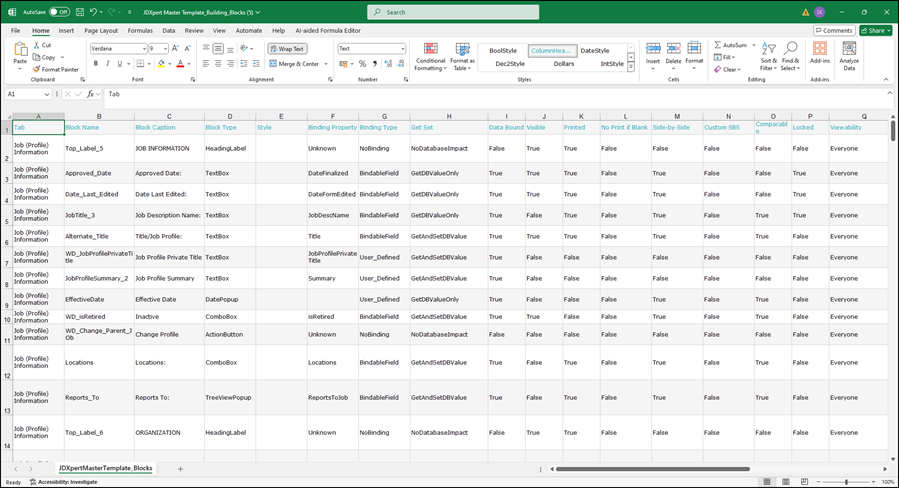Toggle Center horizontal alignment
Image resolution: width=899 pixels, height=488 pixels.
tap(218, 64)
